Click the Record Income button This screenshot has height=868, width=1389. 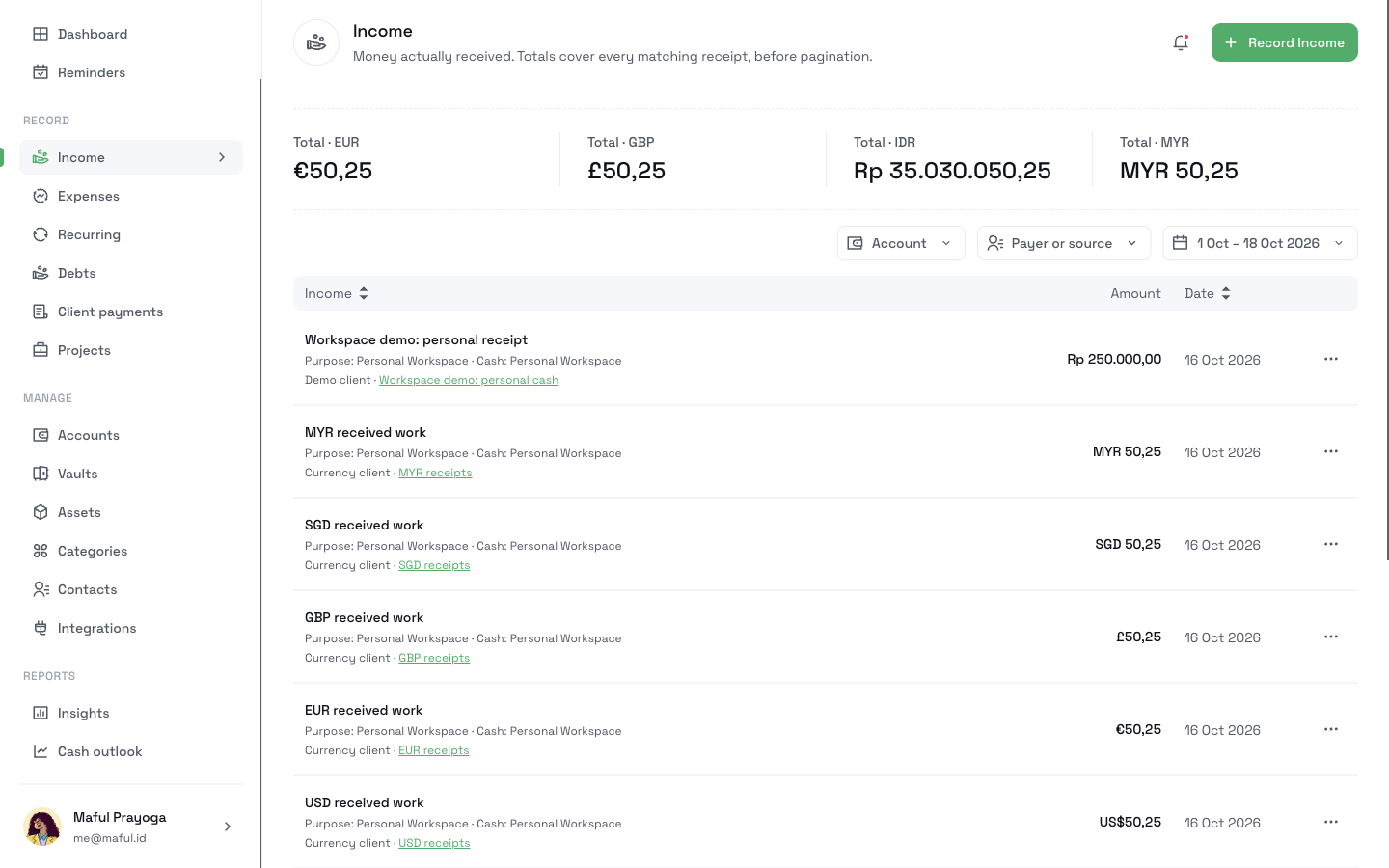click(1285, 42)
